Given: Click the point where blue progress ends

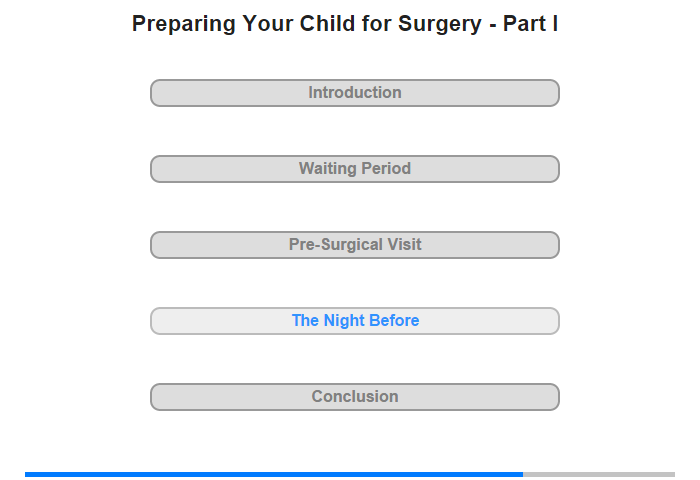Looking at the screenshot, I should tap(523, 474).
